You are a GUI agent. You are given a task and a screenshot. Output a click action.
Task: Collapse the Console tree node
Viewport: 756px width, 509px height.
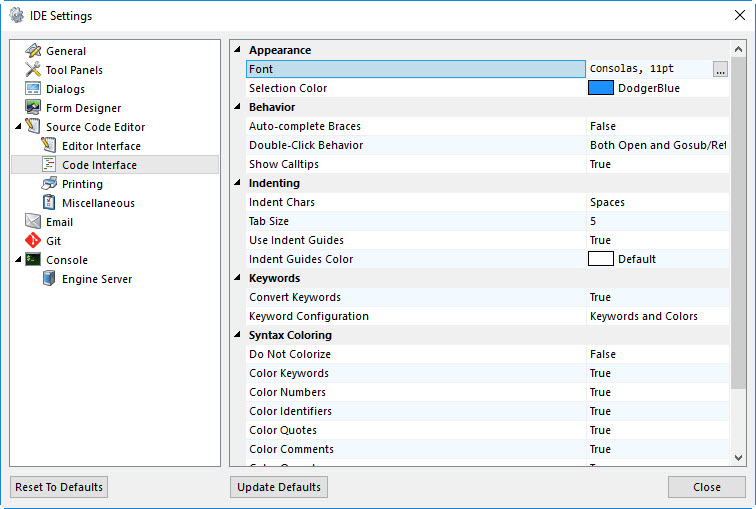18,259
